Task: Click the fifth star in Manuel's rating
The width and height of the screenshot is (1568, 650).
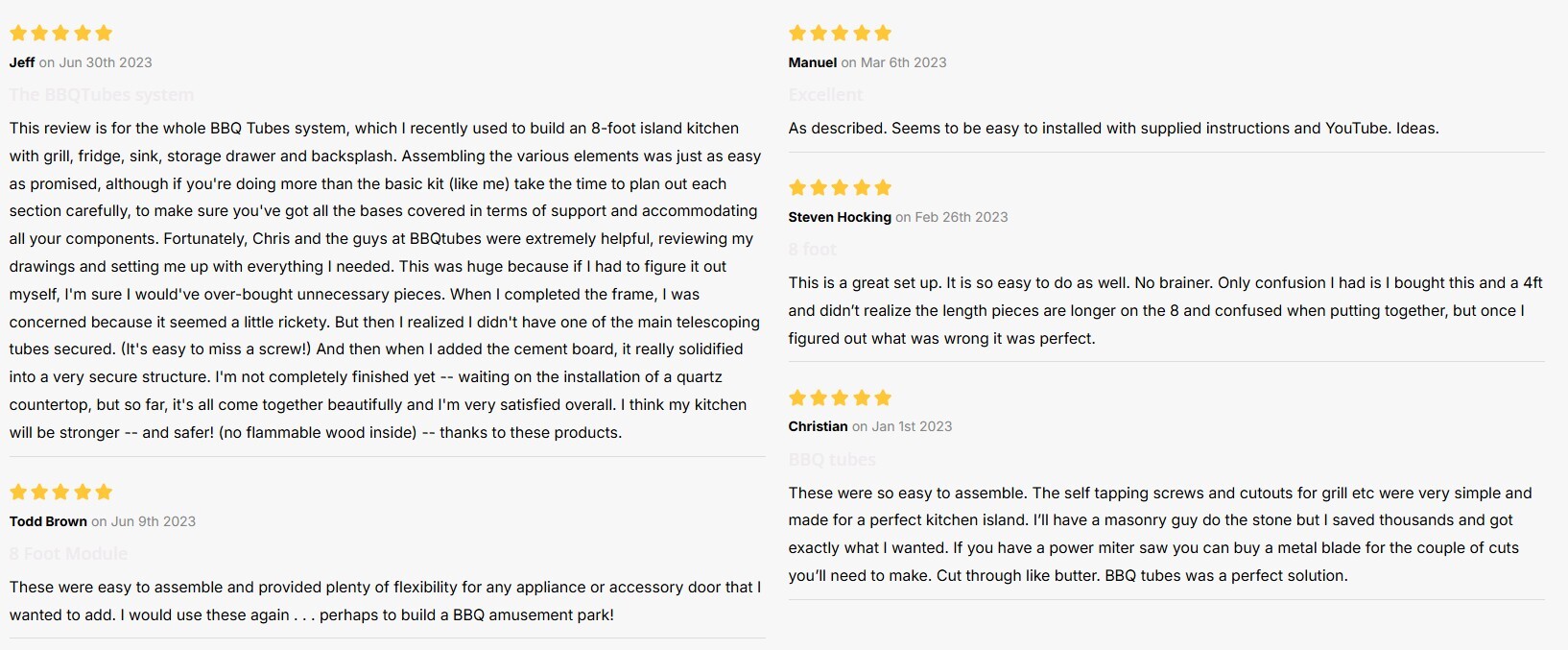Action: tap(883, 34)
